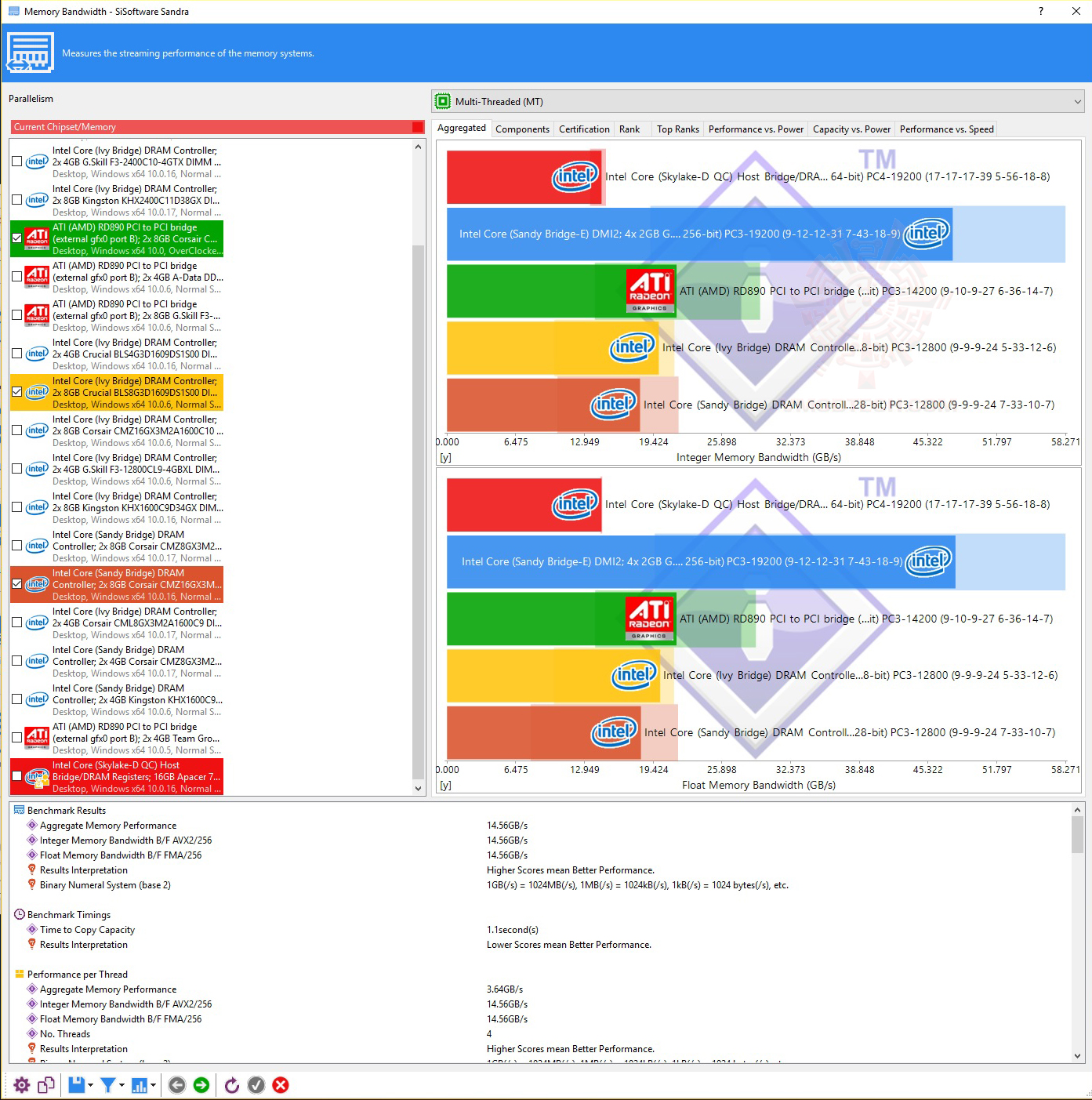The width and height of the screenshot is (1092, 1100).
Task: Open the settings gear in the bottom toolbar
Action: pos(22,1085)
